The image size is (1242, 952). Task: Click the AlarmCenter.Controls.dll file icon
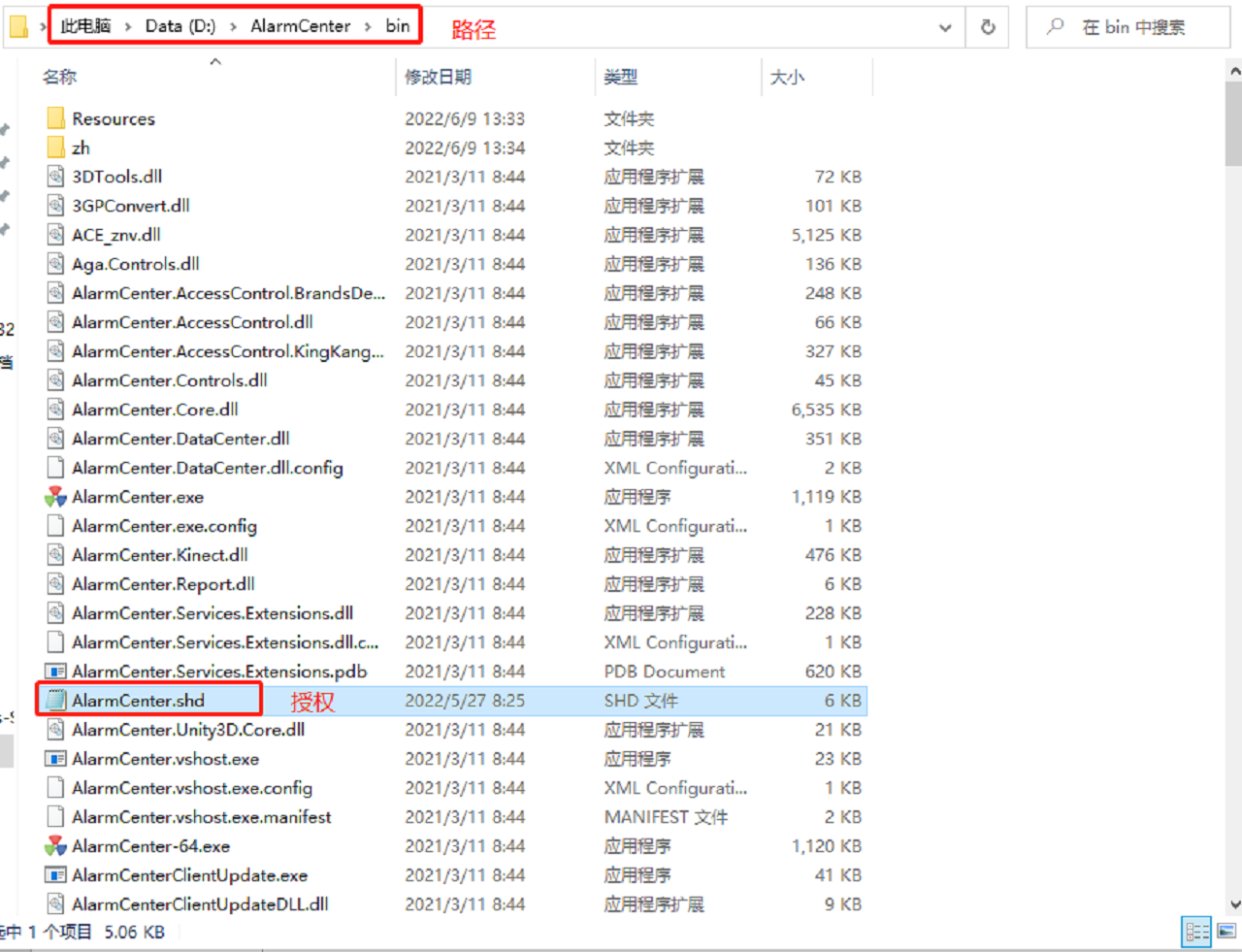55,380
